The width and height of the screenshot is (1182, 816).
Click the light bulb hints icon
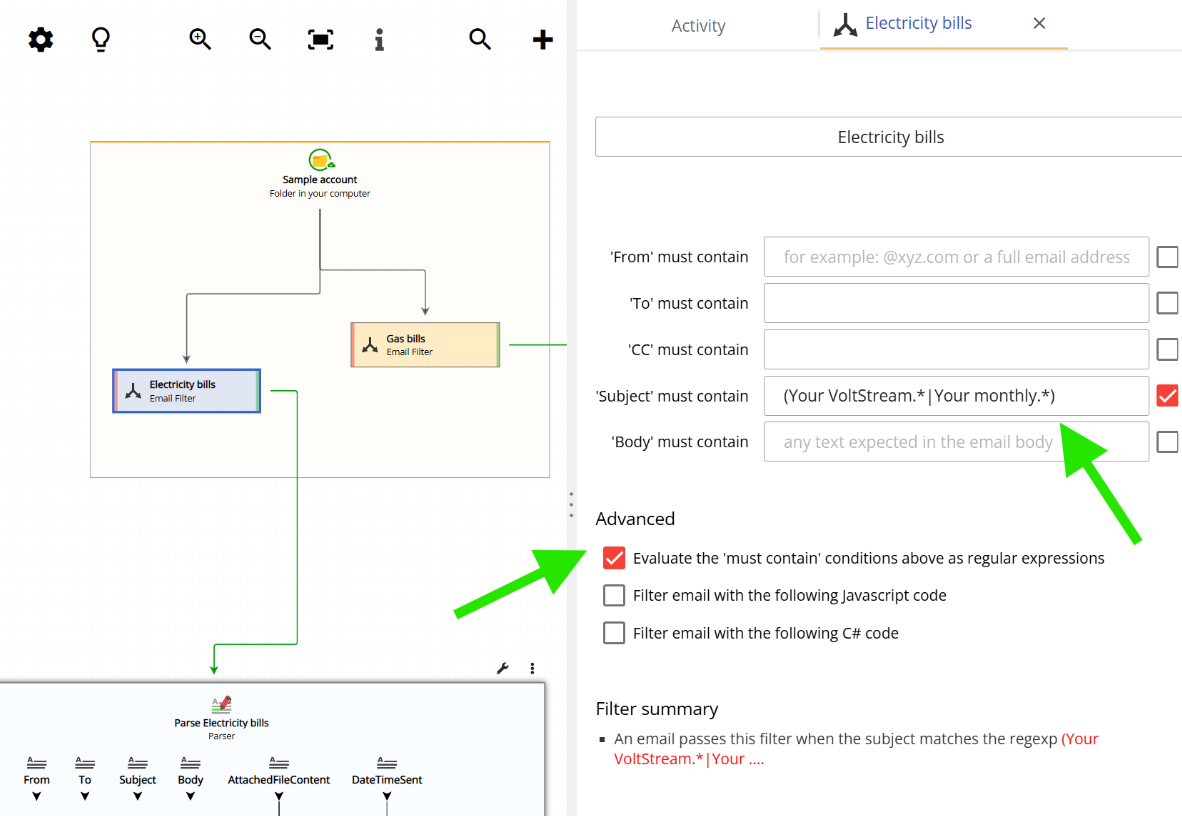[100, 39]
